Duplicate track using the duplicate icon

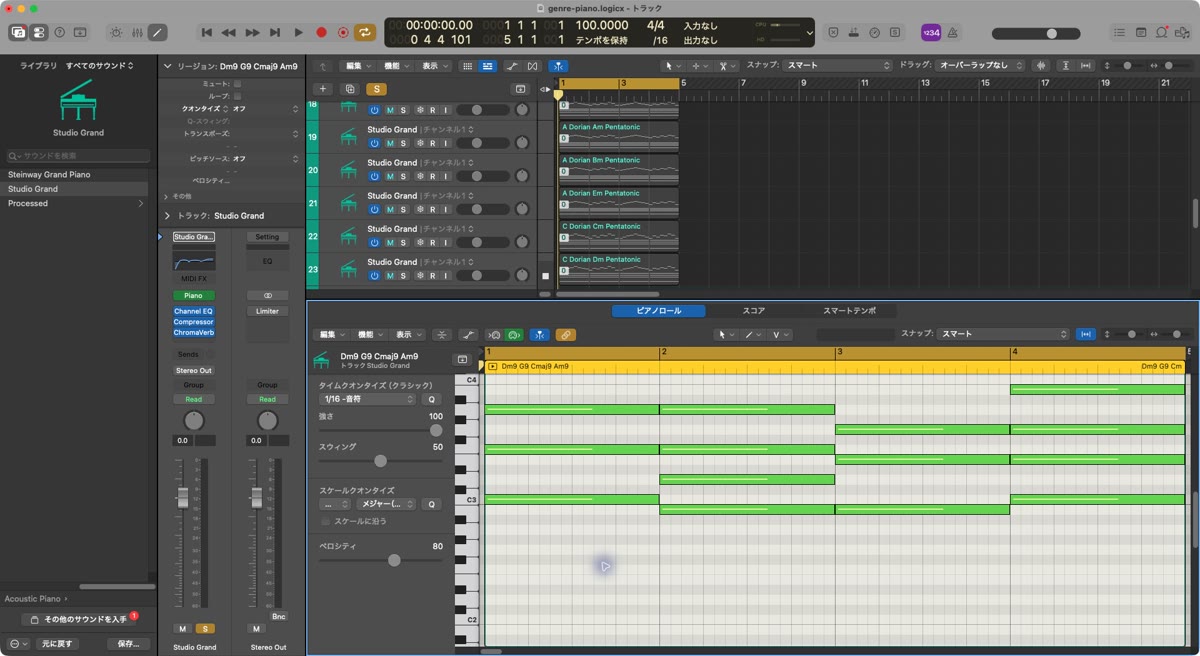(349, 89)
